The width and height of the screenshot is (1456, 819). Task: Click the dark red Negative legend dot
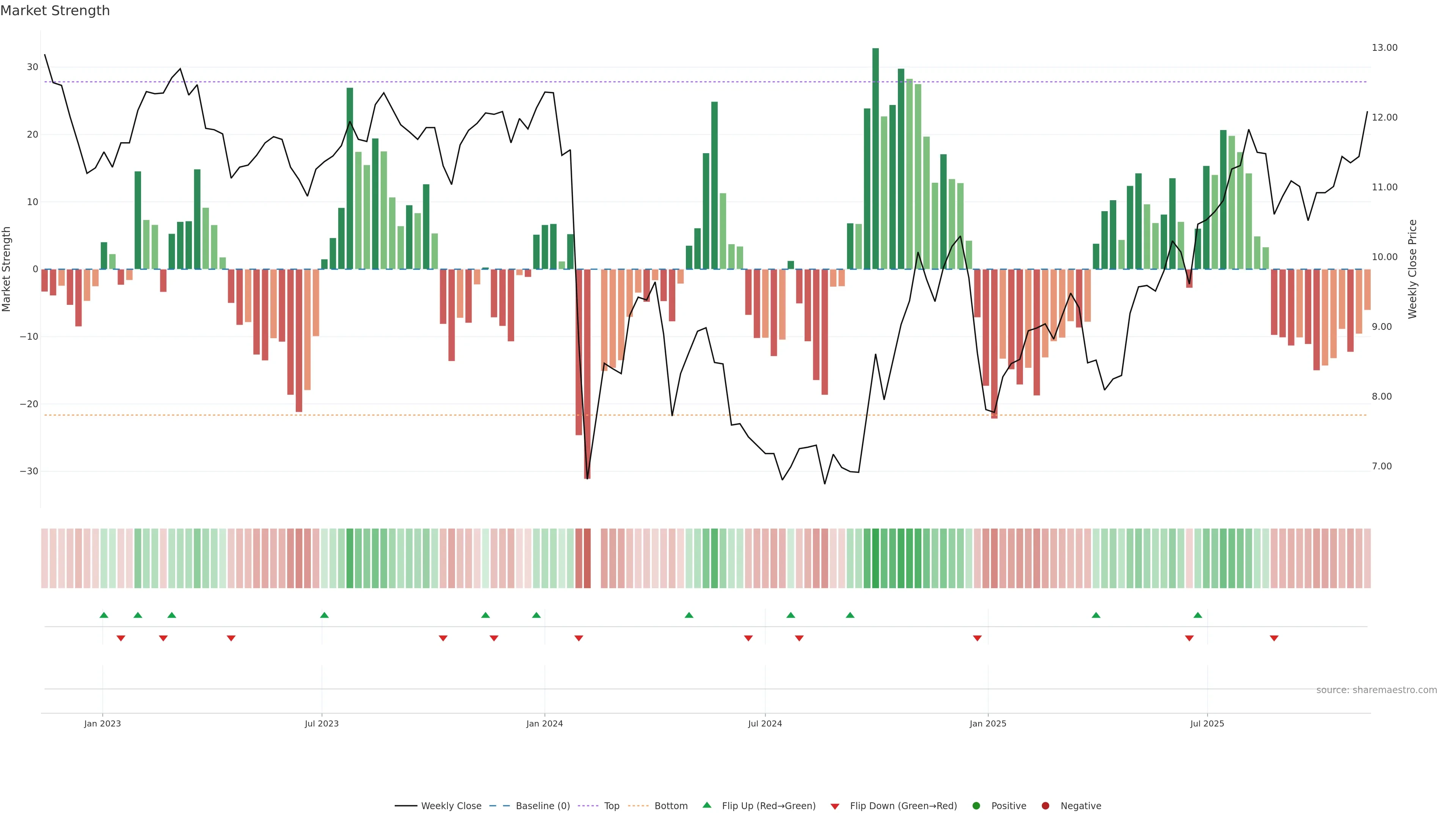(1045, 806)
